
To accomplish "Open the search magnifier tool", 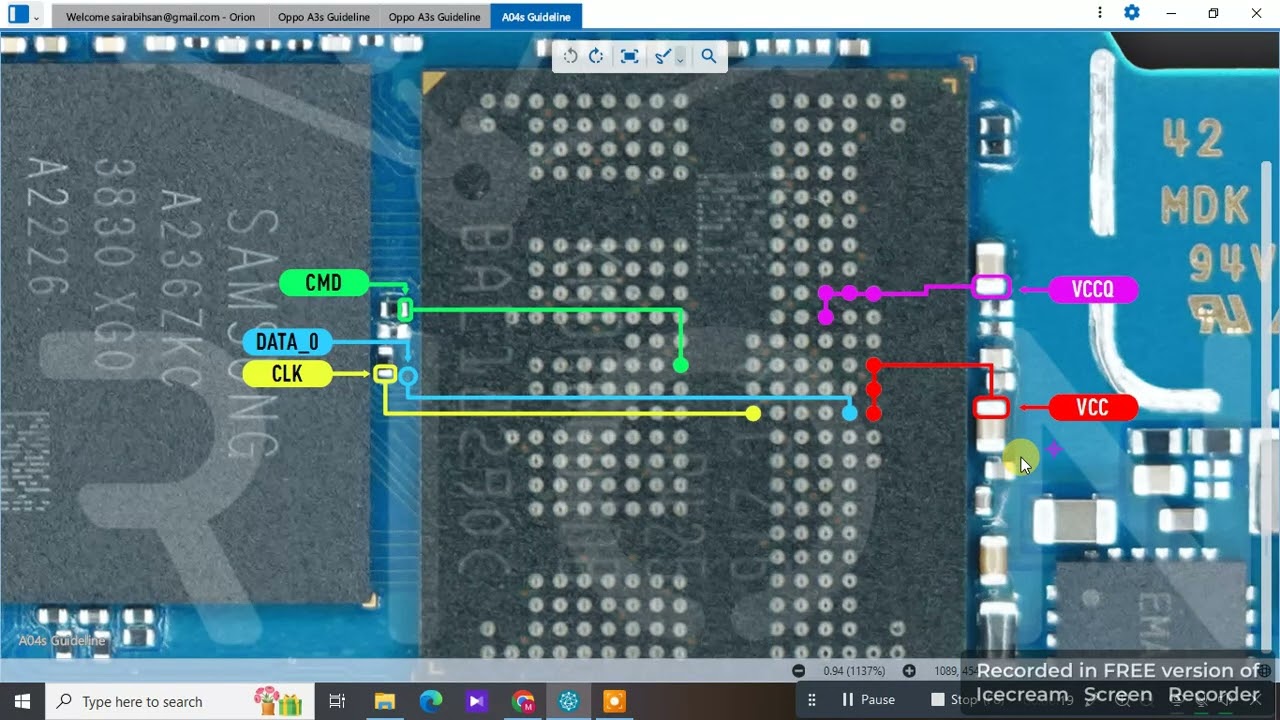I will pyautogui.click(x=709, y=56).
